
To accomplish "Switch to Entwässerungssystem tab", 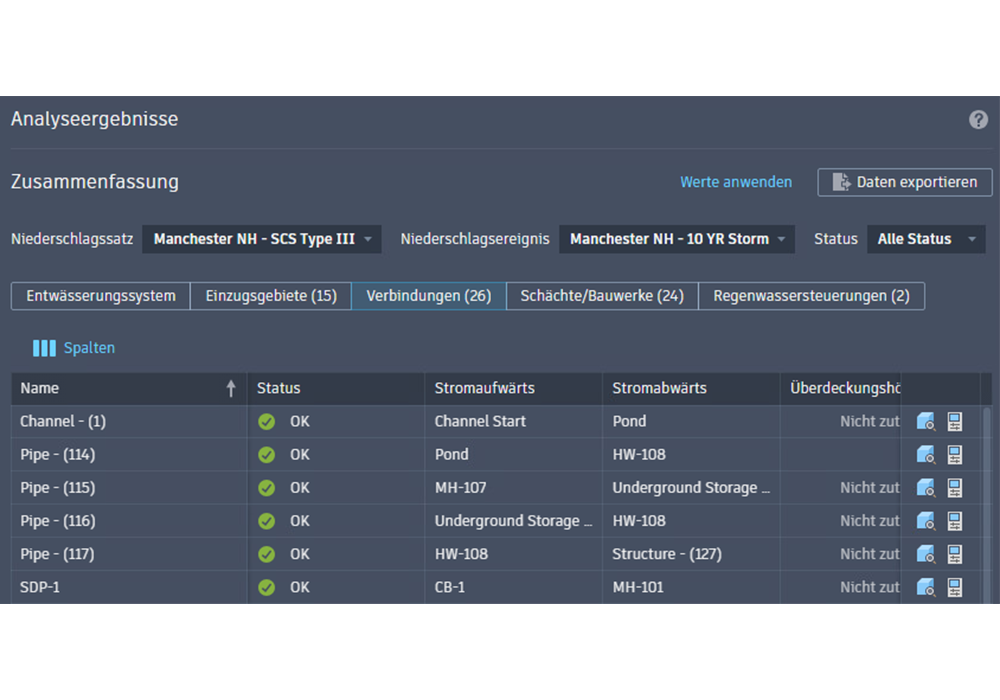I will [x=101, y=296].
